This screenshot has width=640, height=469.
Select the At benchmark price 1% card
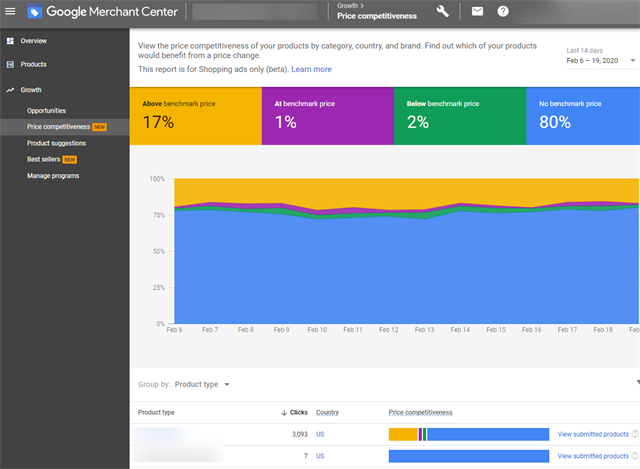click(328, 116)
